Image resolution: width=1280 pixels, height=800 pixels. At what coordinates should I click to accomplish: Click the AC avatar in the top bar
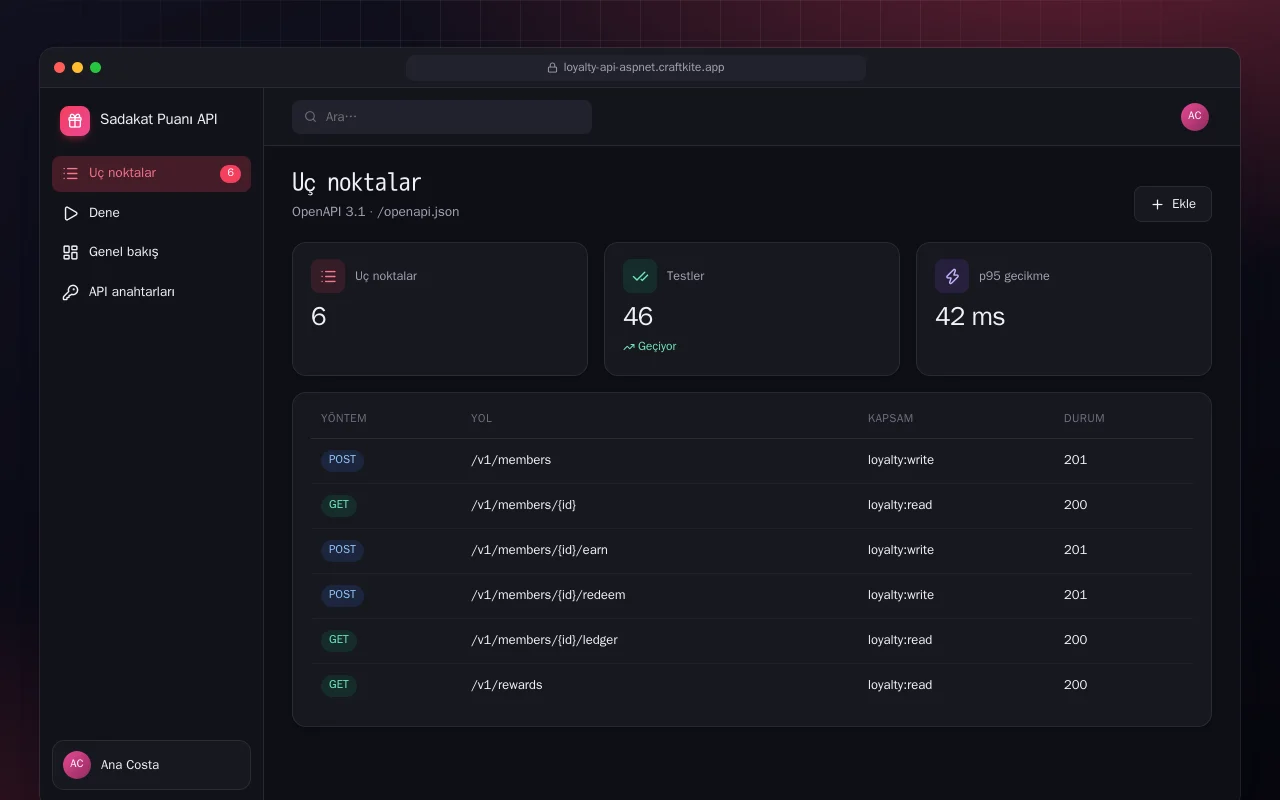1195,117
